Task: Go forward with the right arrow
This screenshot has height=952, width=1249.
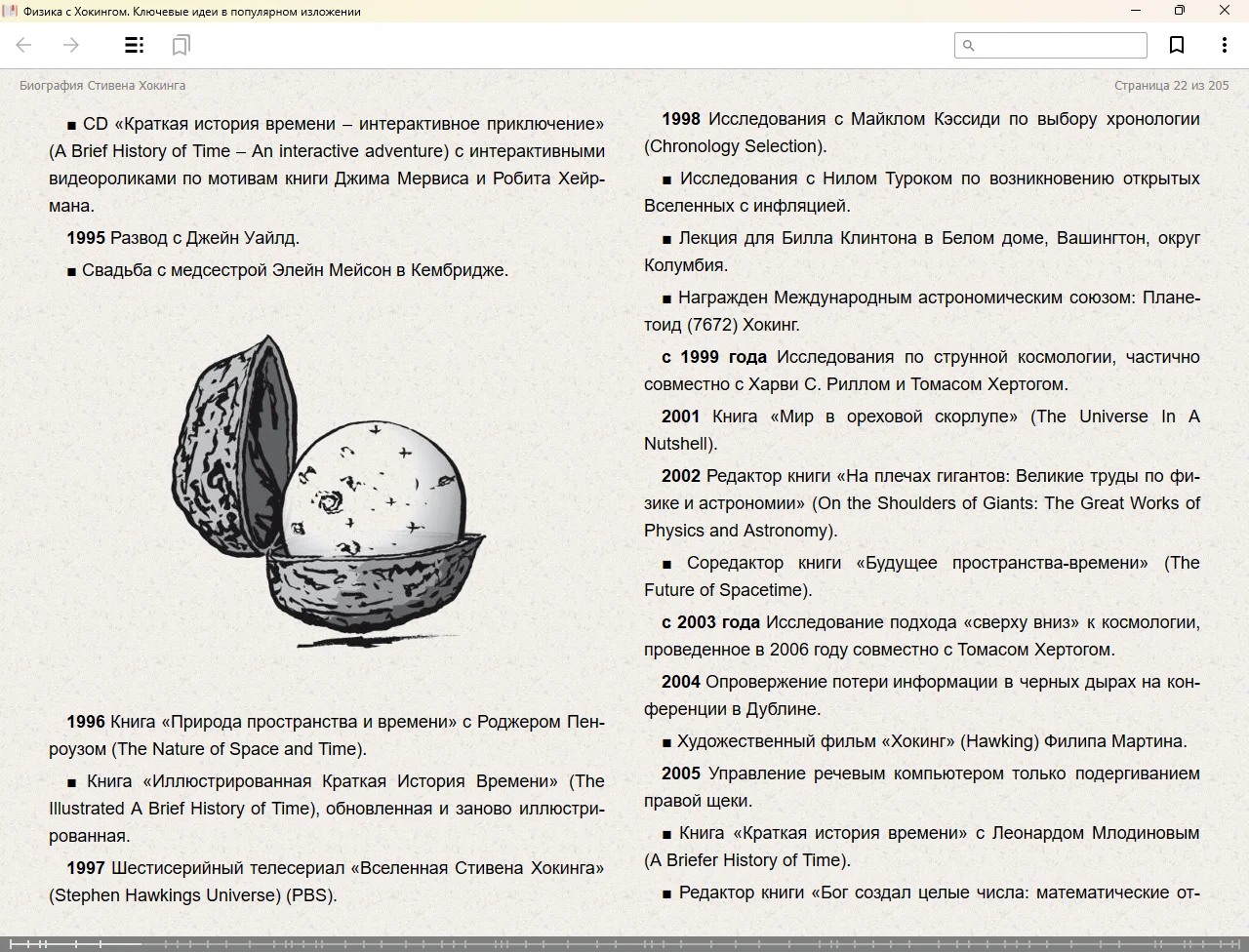Action: [70, 45]
